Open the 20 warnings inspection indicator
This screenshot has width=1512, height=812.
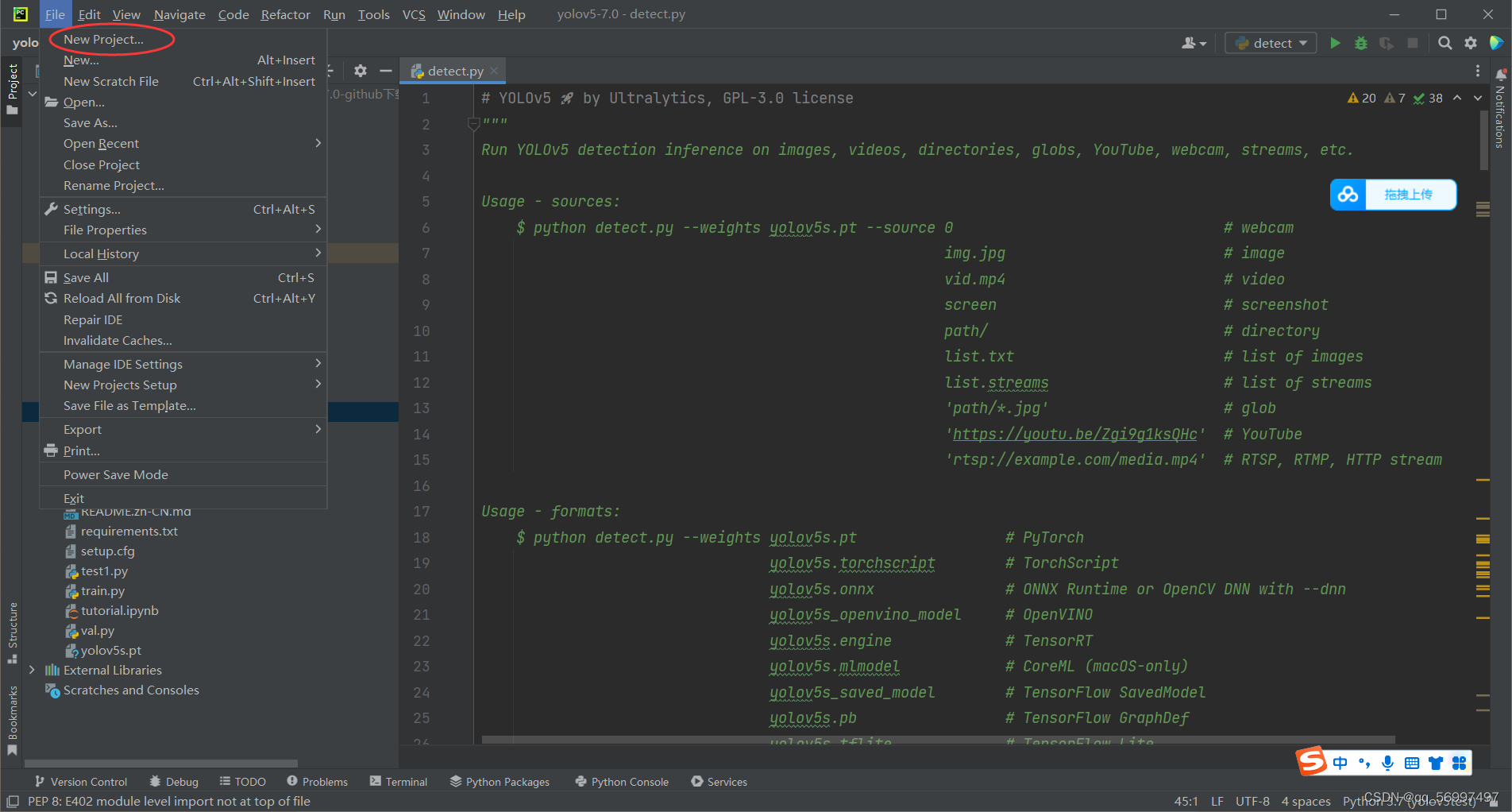point(1362,98)
